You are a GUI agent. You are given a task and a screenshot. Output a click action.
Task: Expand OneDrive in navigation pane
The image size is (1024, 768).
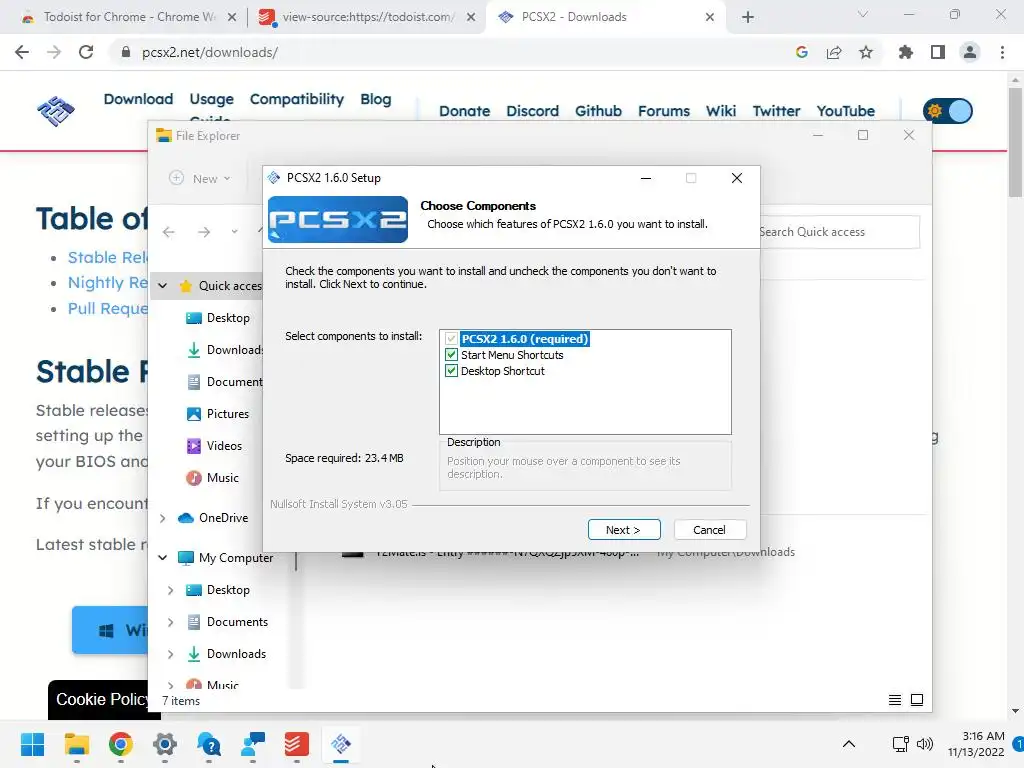[163, 518]
